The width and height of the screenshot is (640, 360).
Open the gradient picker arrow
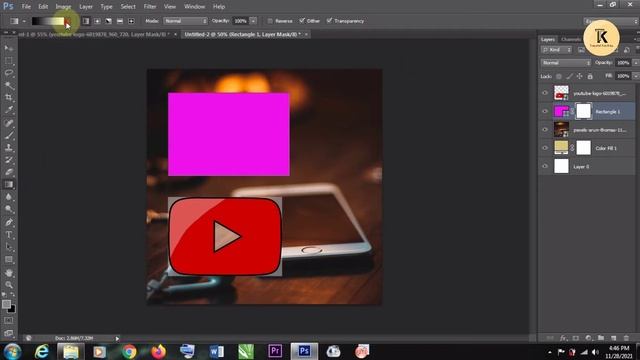click(x=68, y=21)
